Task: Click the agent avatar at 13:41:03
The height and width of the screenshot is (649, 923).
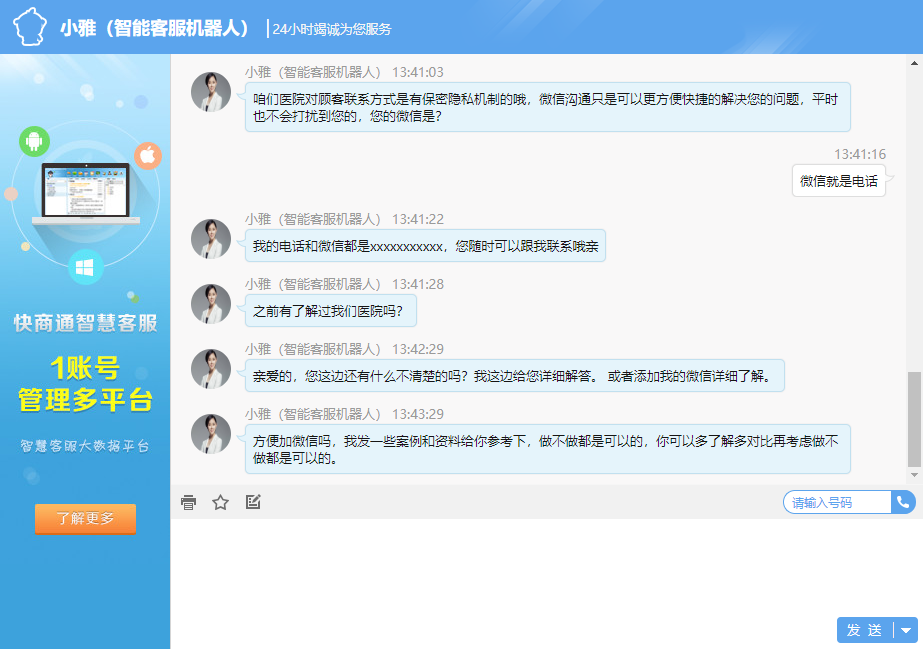Action: coord(211,92)
